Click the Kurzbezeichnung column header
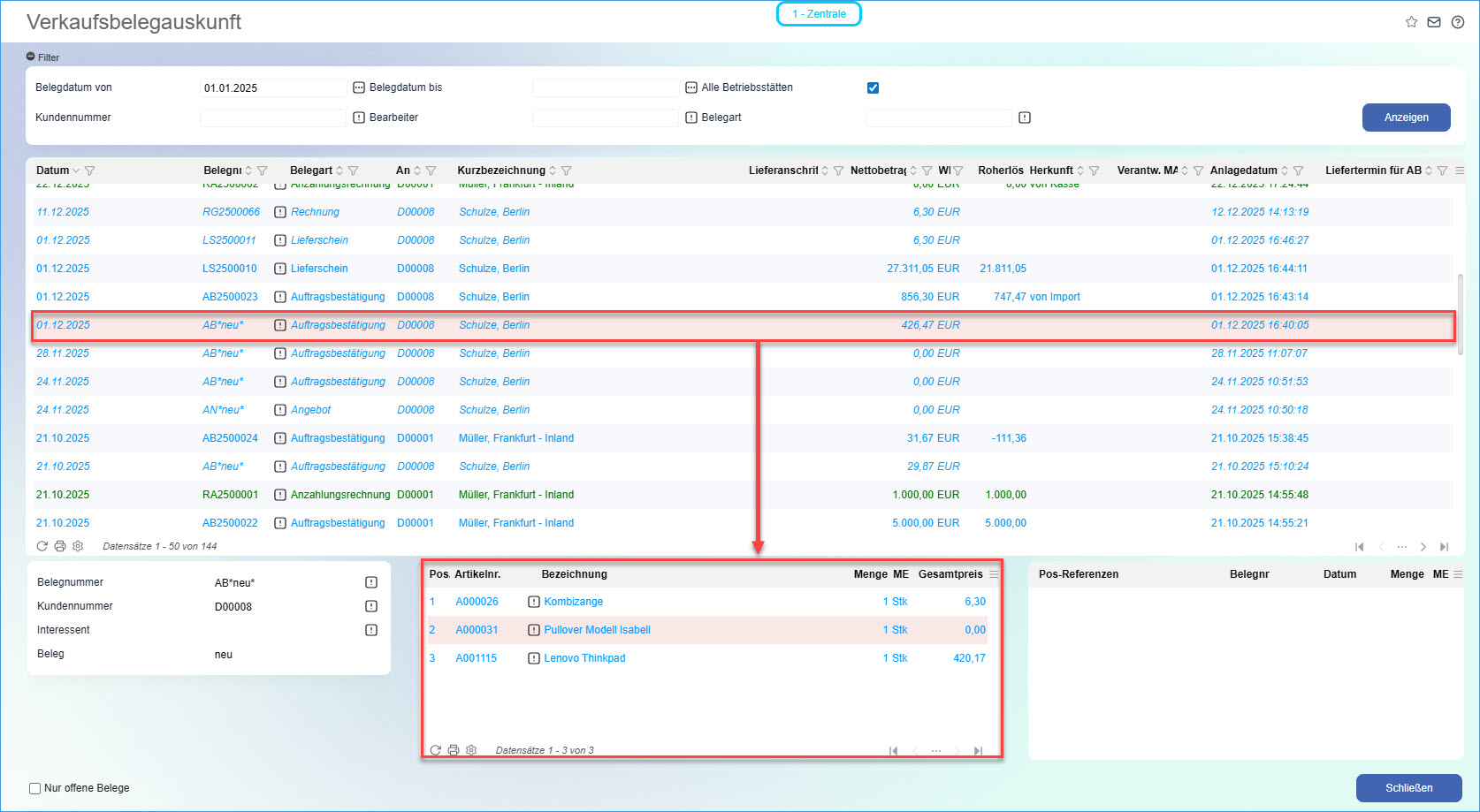The height and width of the screenshot is (812, 1480). (500, 171)
